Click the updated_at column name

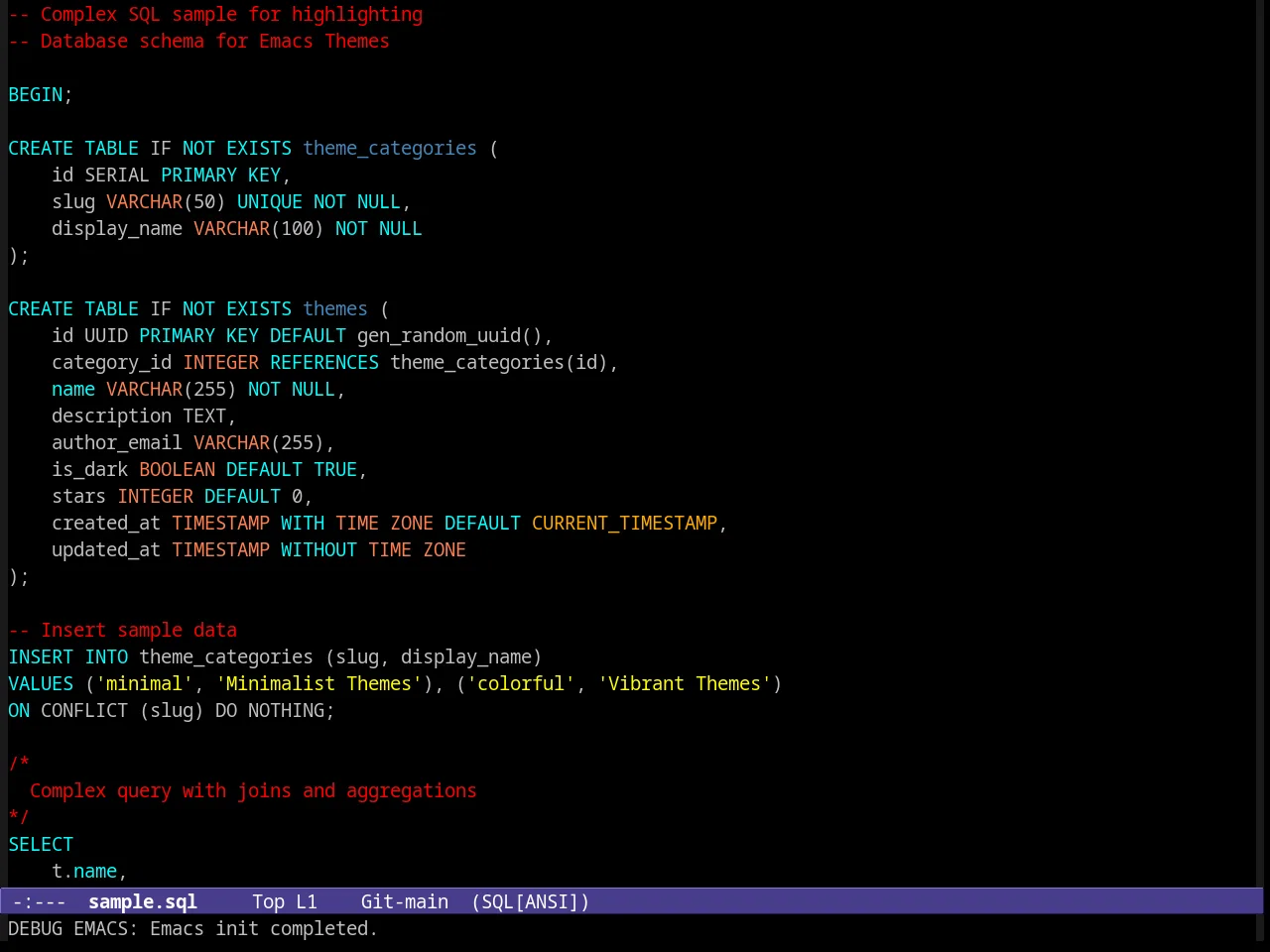click(106, 549)
